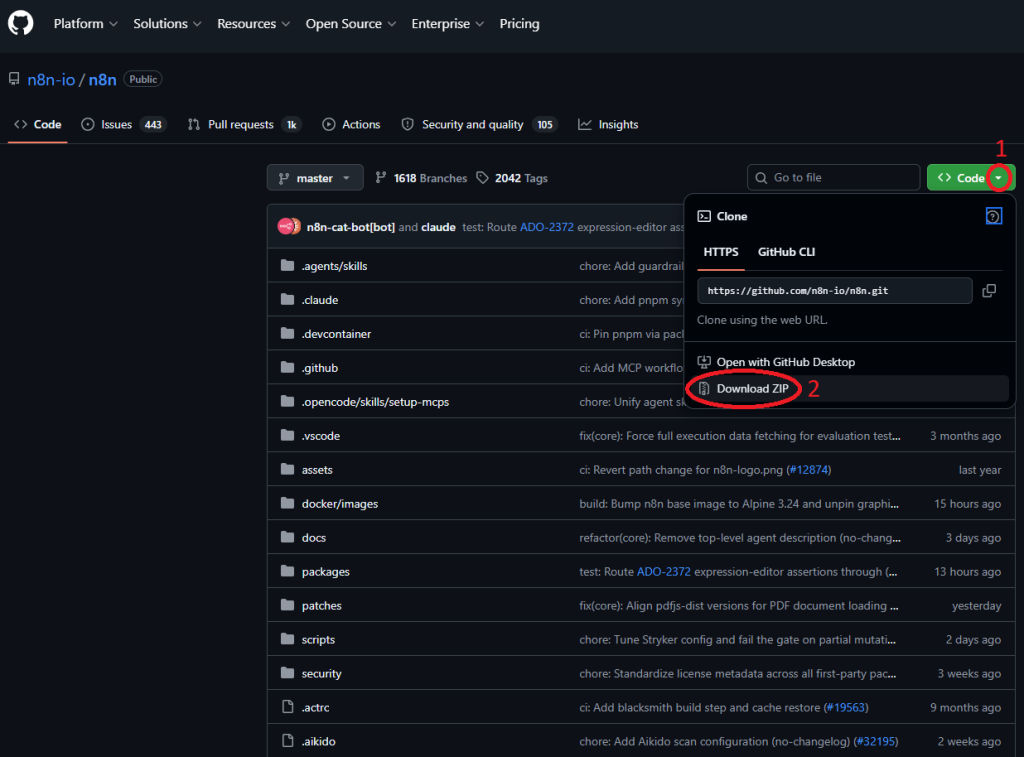Click the .agents/skills folder icon
Screen dimensions: 1024x757
[287, 265]
